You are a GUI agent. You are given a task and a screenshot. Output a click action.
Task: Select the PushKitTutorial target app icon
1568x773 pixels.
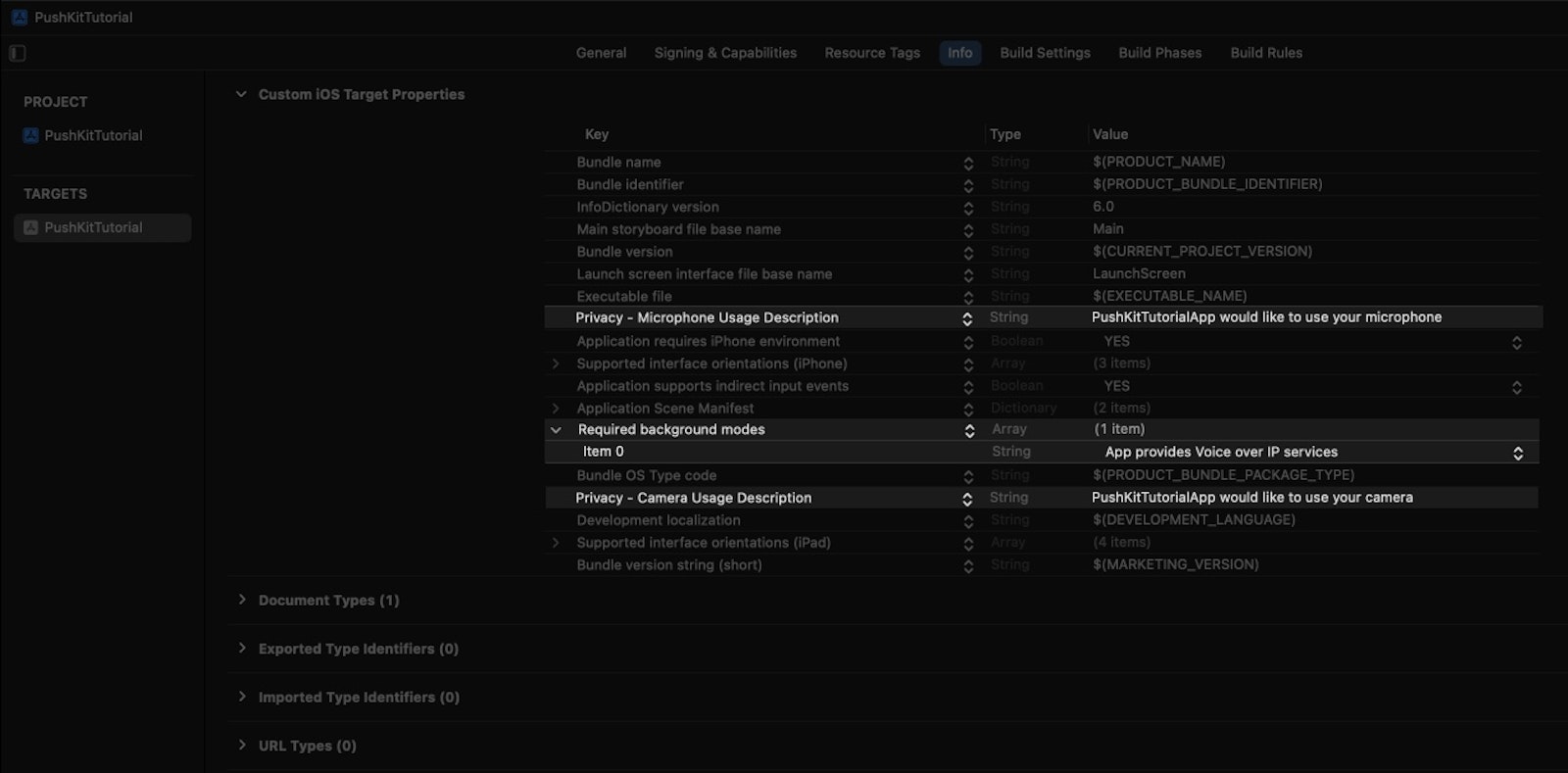click(31, 227)
